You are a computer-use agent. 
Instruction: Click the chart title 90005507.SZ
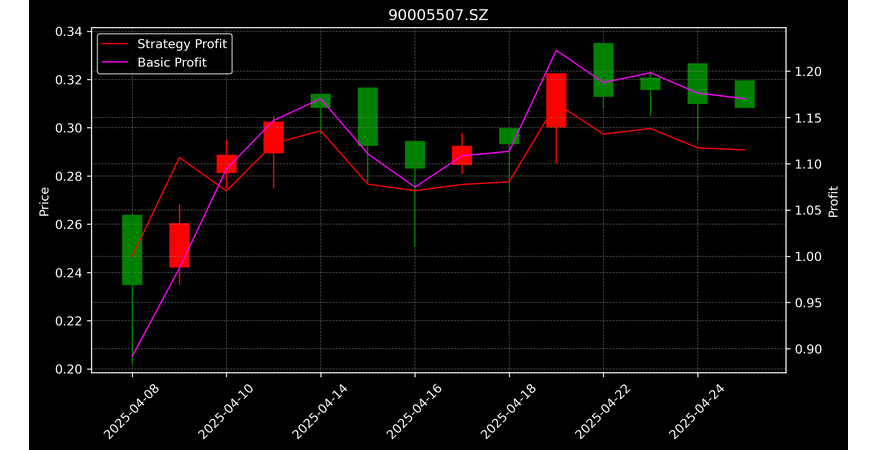pos(438,15)
